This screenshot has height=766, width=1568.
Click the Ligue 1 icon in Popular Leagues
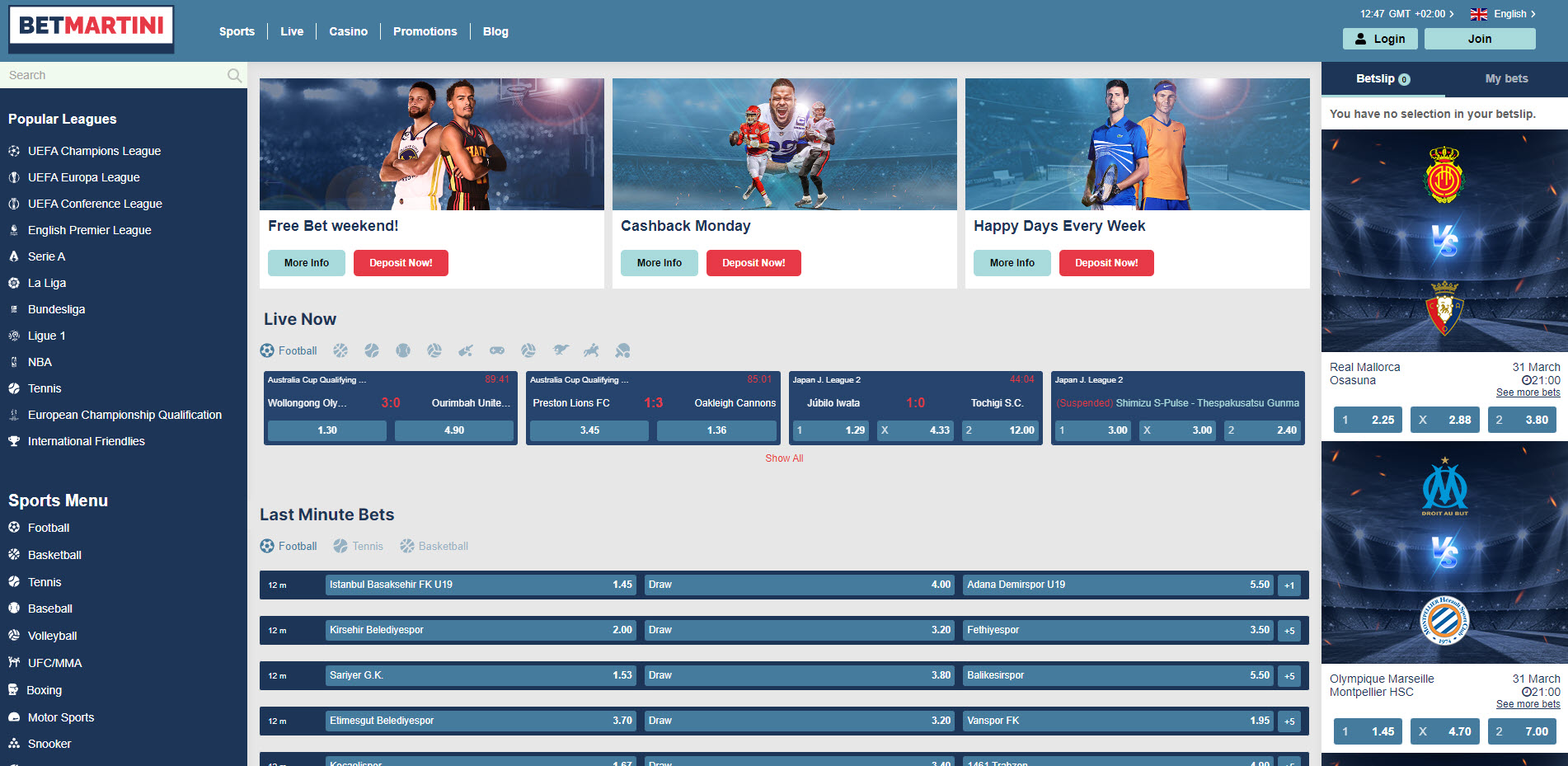click(14, 336)
